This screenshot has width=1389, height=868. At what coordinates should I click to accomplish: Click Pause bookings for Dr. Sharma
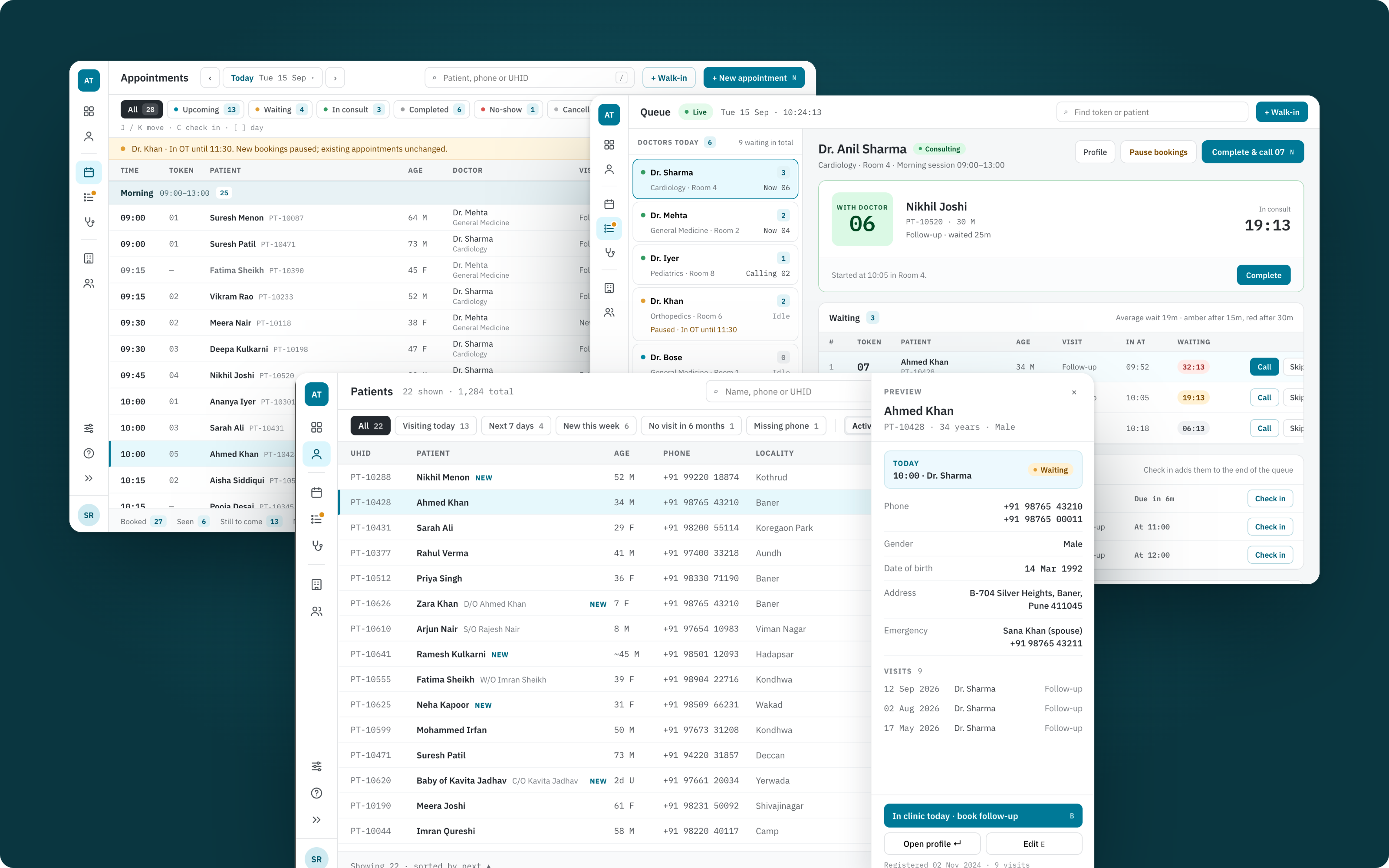1158,152
